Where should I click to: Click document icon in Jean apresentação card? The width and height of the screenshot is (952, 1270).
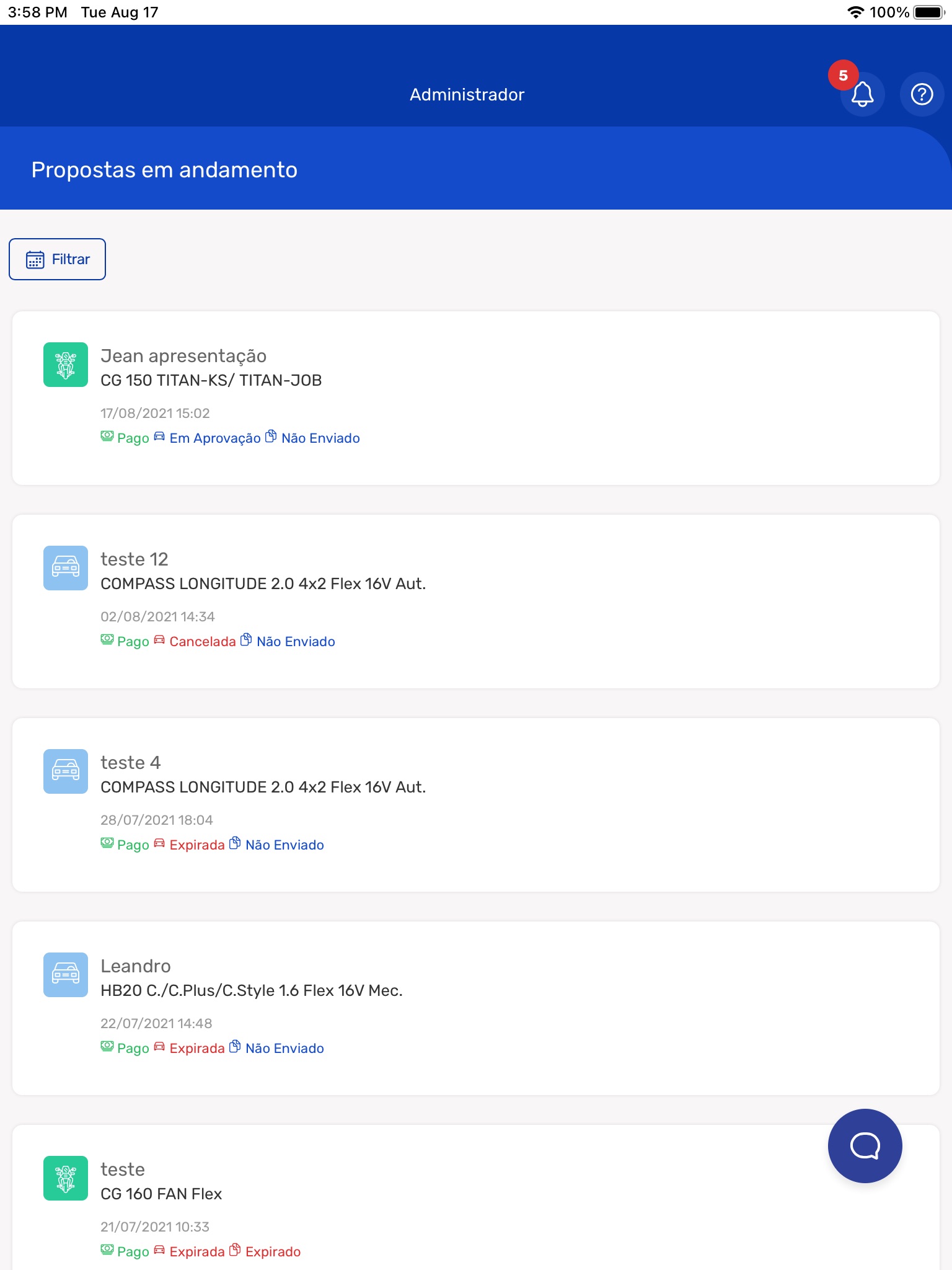271,437
